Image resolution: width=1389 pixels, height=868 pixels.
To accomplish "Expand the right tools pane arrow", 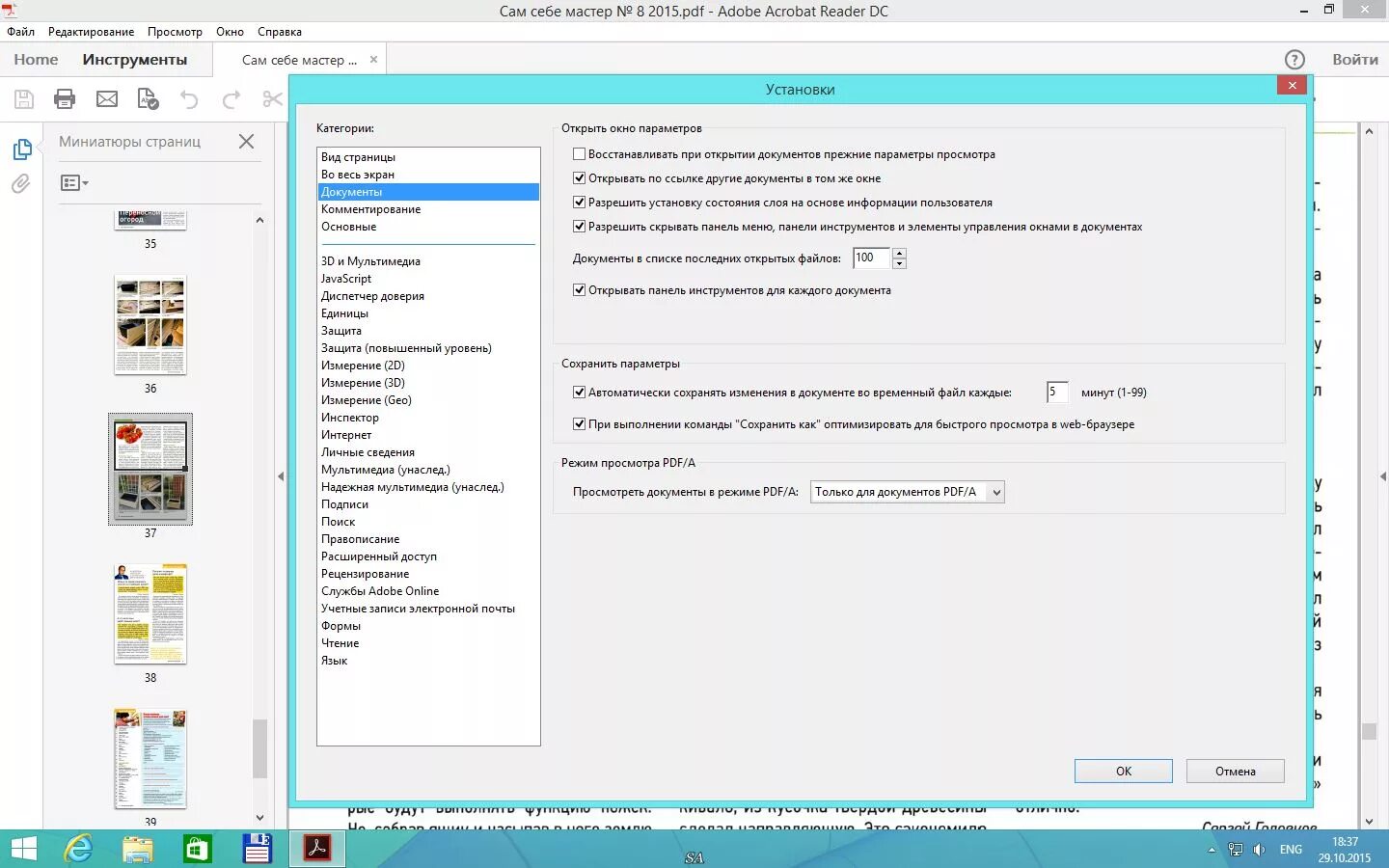I will tap(1383, 476).
